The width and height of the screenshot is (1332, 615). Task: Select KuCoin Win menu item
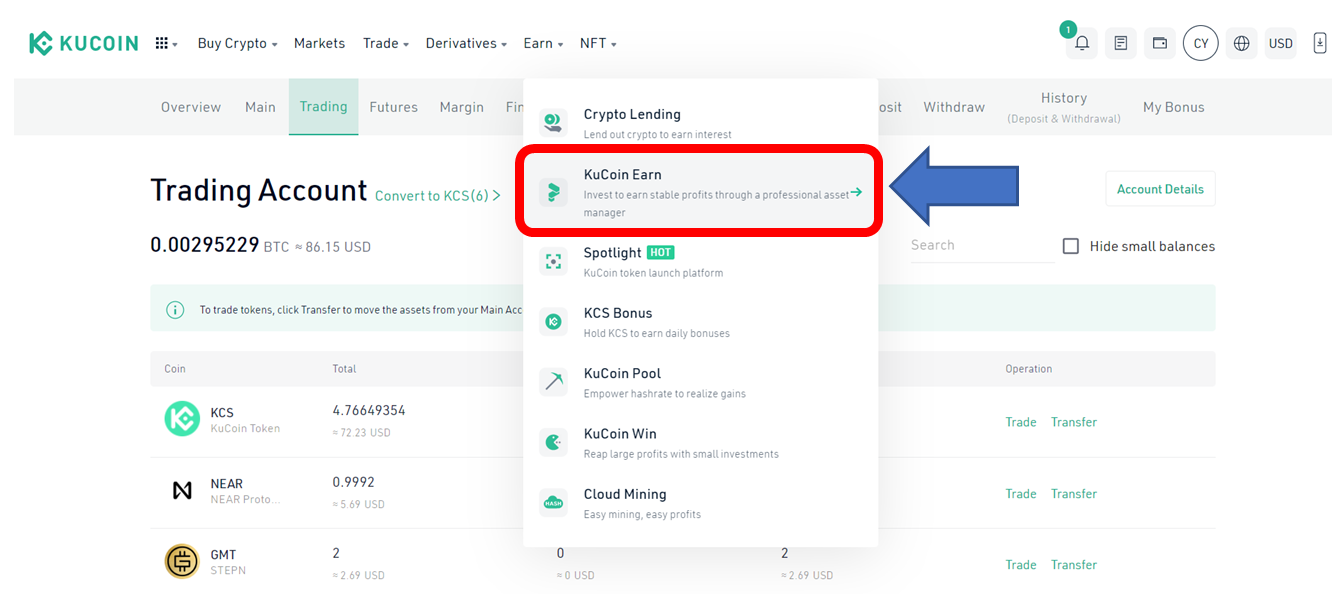coord(700,442)
